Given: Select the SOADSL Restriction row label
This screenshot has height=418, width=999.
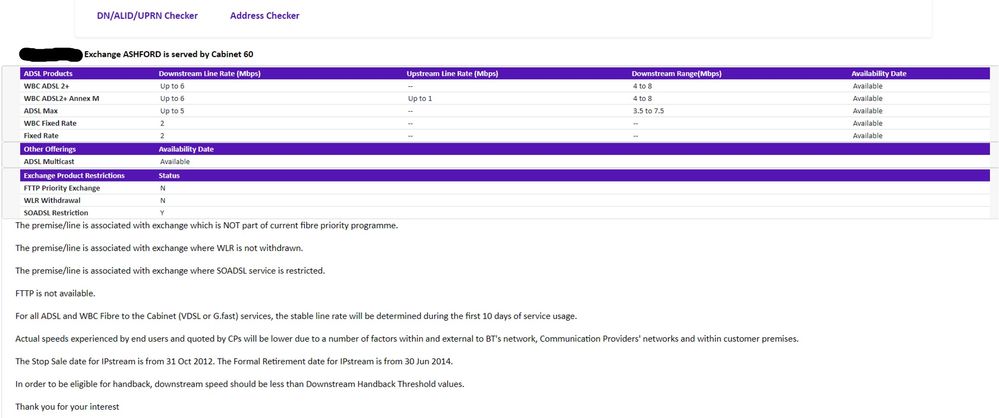Looking at the screenshot, I should pos(56,213).
